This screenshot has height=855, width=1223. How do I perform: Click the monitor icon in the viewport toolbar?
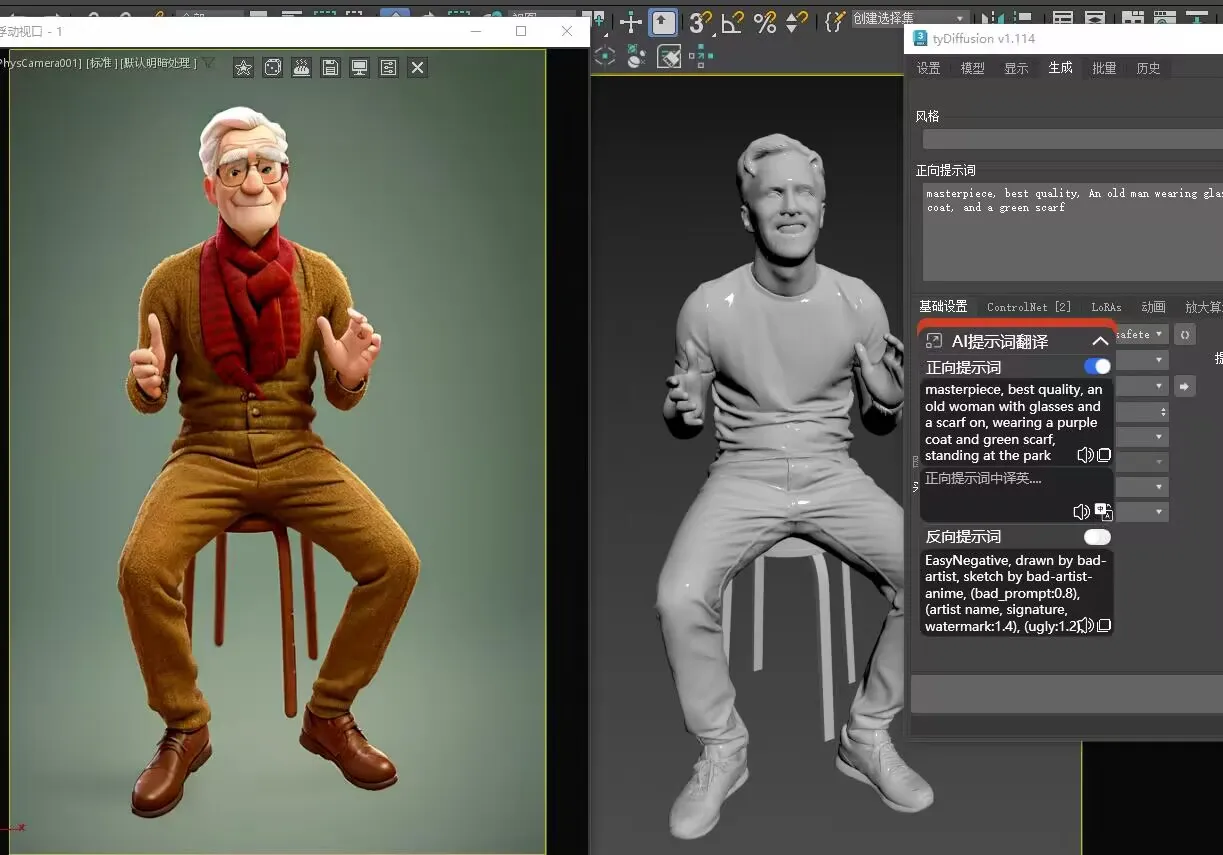coord(359,67)
